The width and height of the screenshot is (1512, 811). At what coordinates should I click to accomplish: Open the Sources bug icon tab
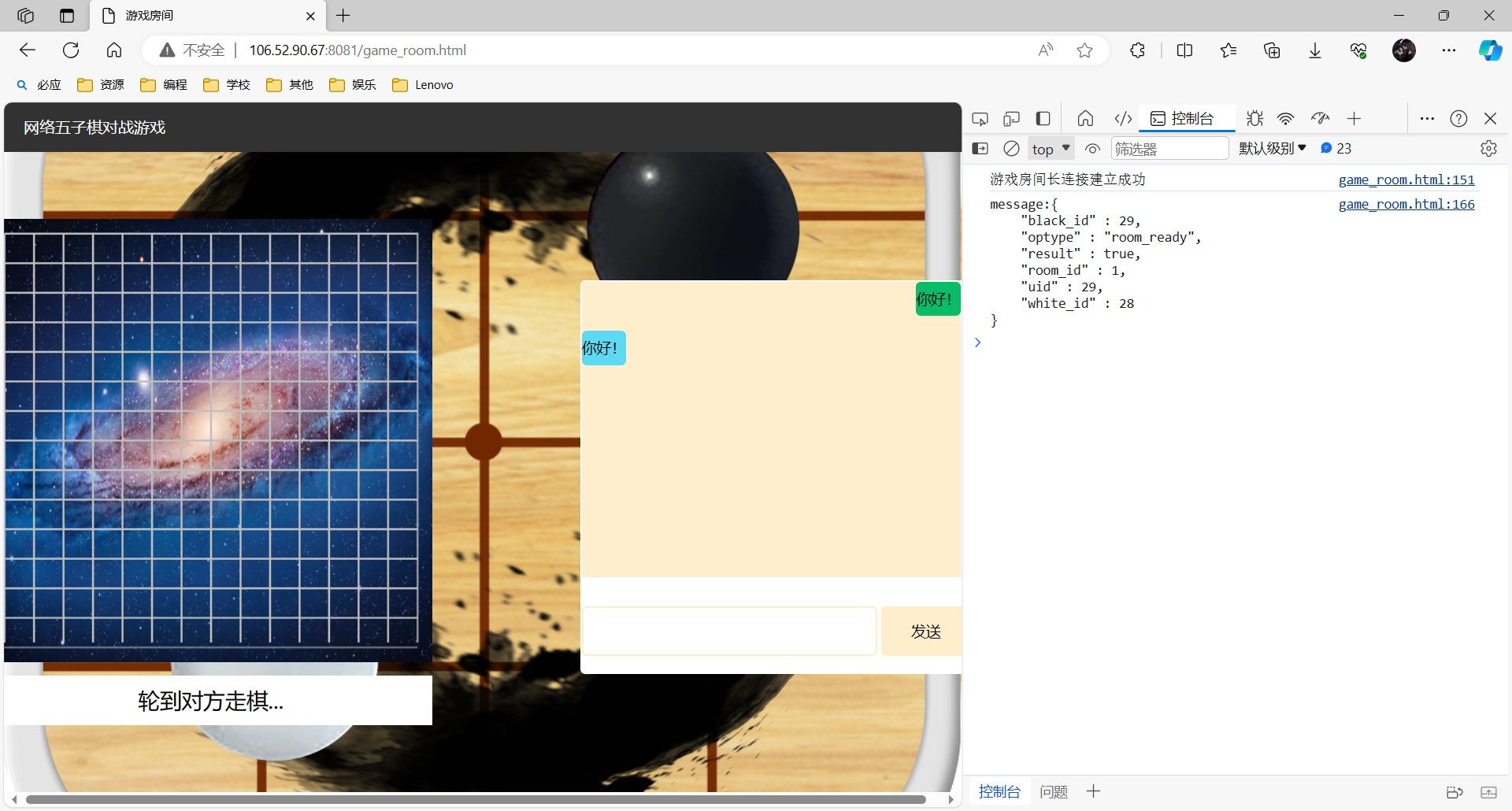(1255, 119)
